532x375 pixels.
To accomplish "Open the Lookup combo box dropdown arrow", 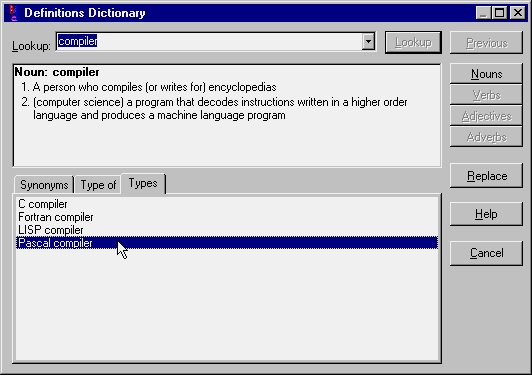I will point(368,42).
